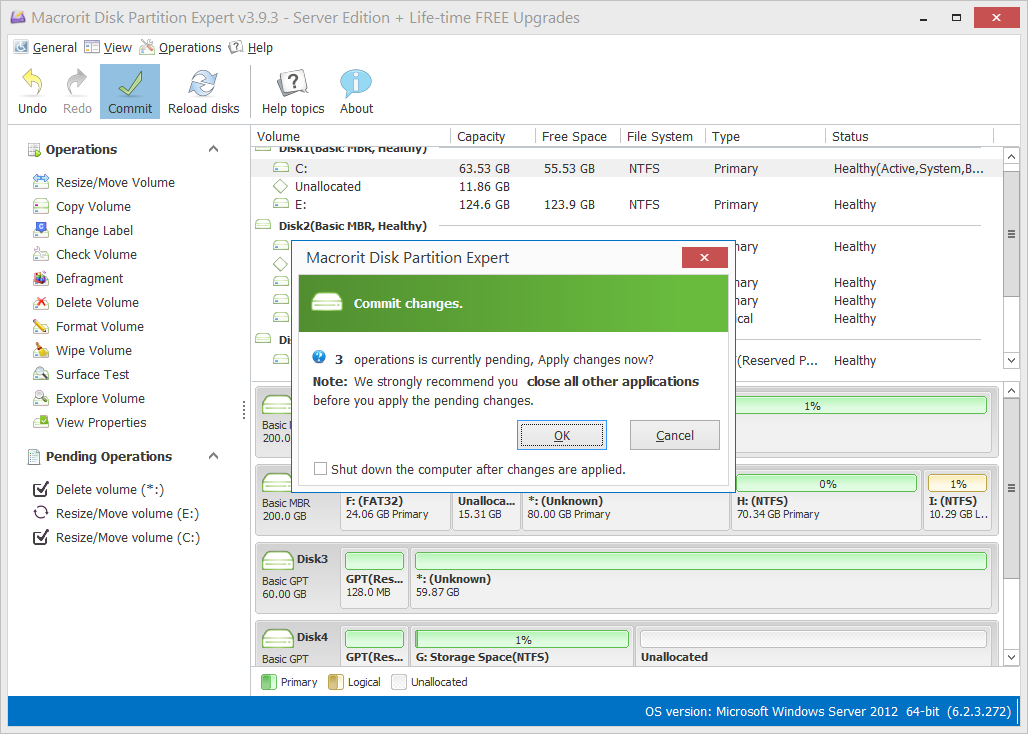Click the Disk3 drive icon
This screenshot has height=734, width=1028.
click(277, 560)
